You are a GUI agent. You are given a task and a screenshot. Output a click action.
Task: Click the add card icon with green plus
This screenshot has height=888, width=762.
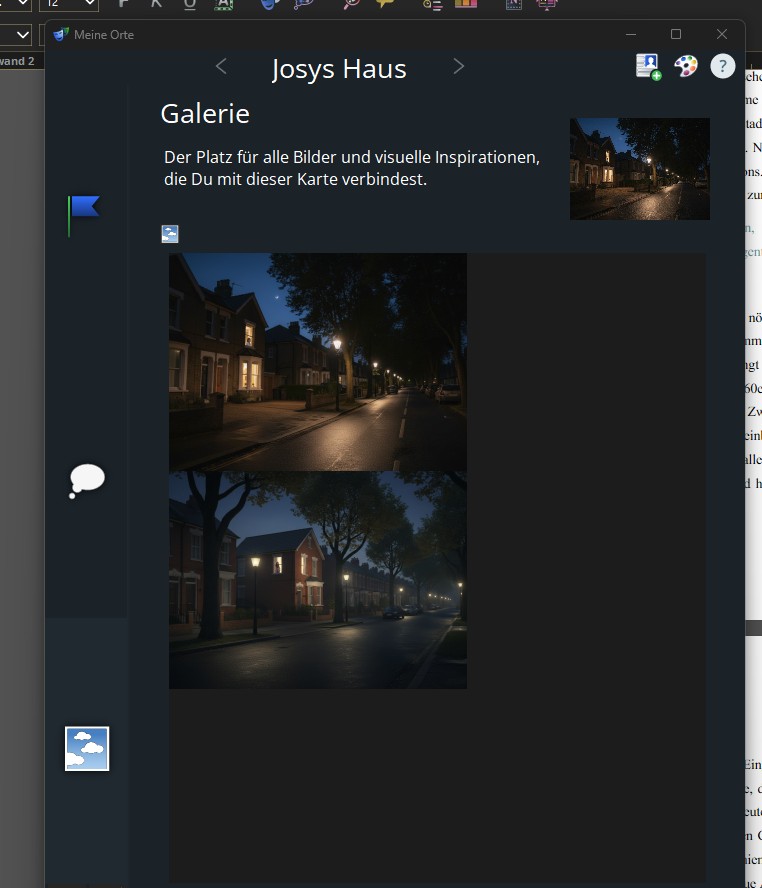tap(648, 66)
